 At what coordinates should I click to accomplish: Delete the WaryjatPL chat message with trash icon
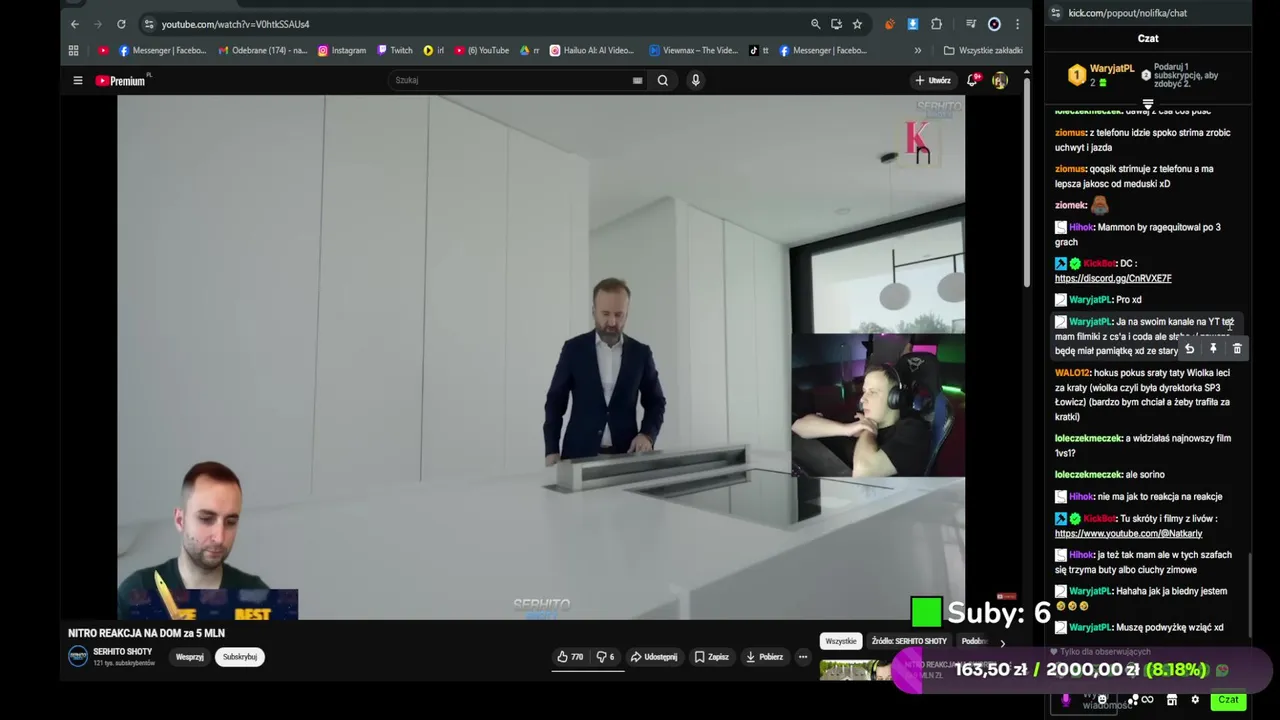[x=1237, y=349]
